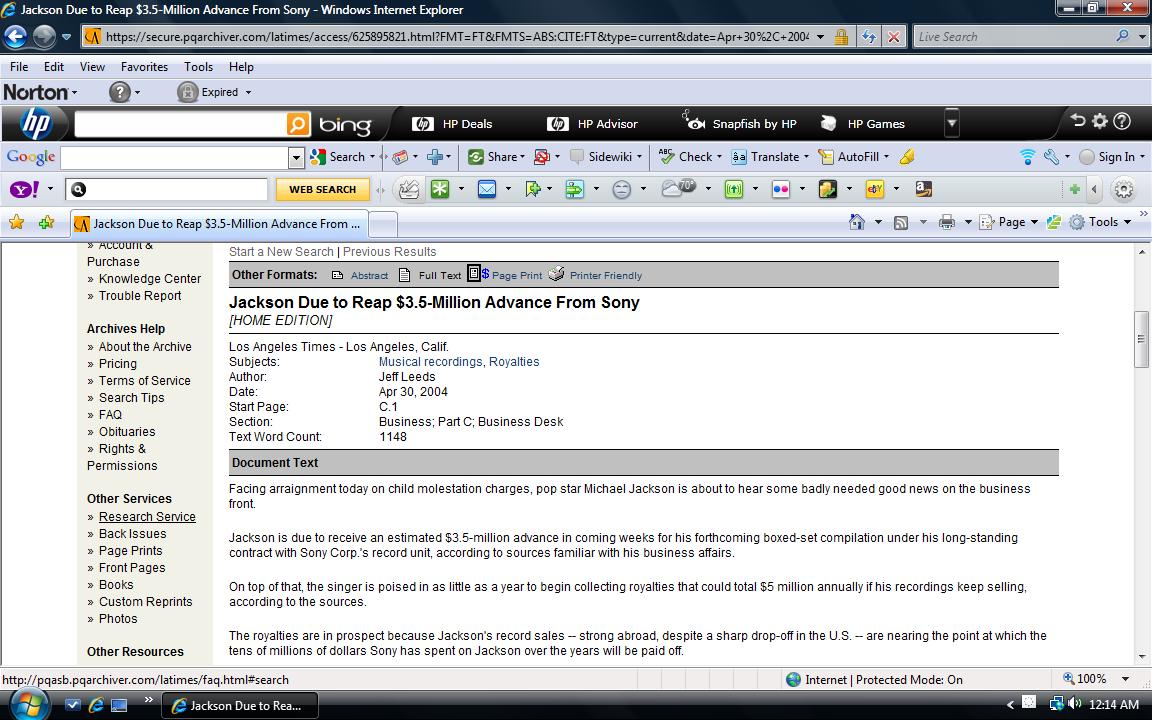Image resolution: width=1152 pixels, height=720 pixels.
Task: Click the Amazon icon on Yahoo toolbar
Action: pyautogui.click(x=924, y=189)
